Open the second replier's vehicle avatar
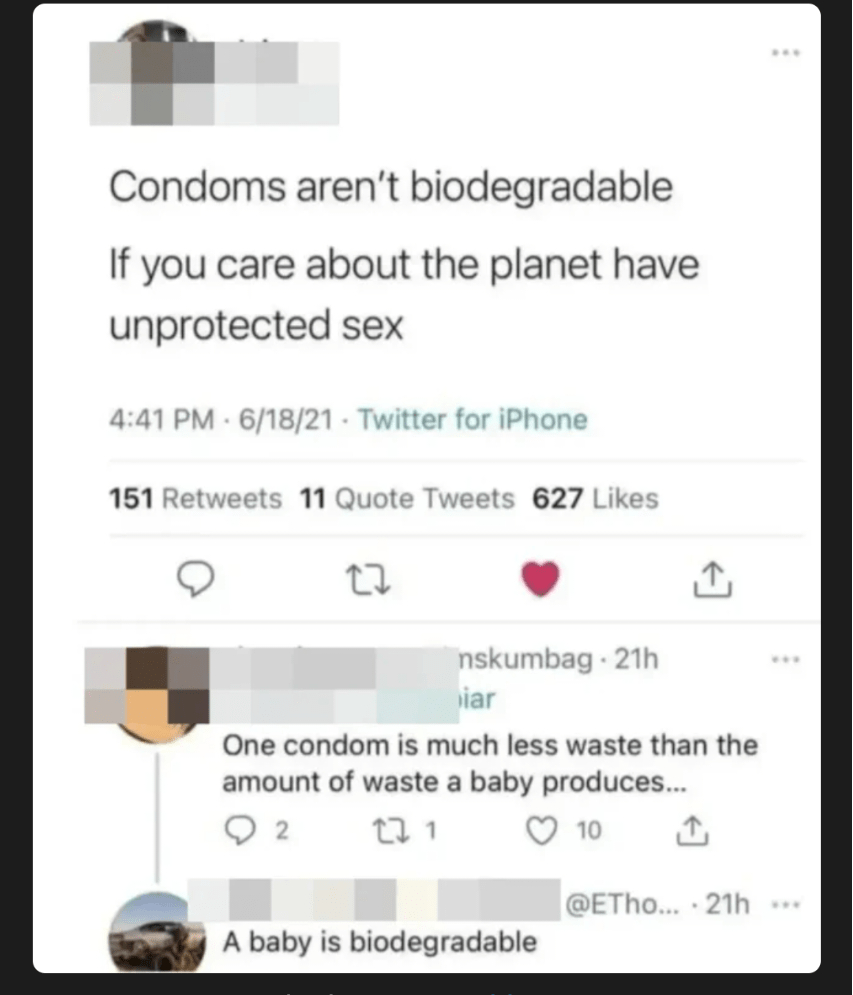The height and width of the screenshot is (995, 853). tap(157, 932)
